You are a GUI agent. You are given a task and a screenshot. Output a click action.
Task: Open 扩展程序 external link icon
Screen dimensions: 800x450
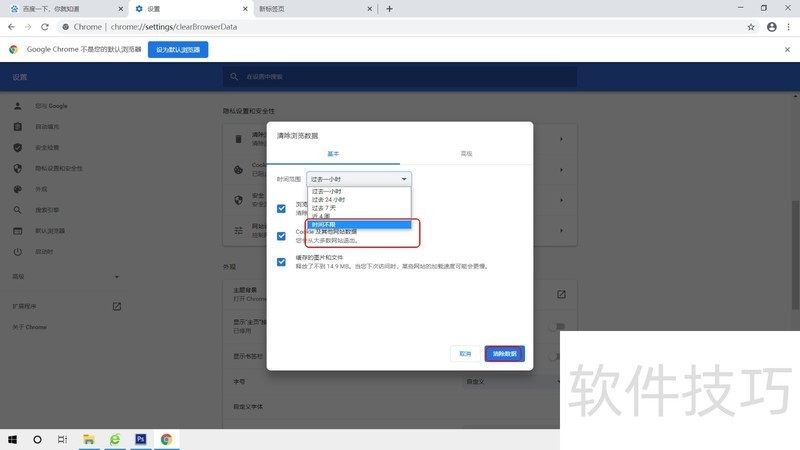pos(117,306)
